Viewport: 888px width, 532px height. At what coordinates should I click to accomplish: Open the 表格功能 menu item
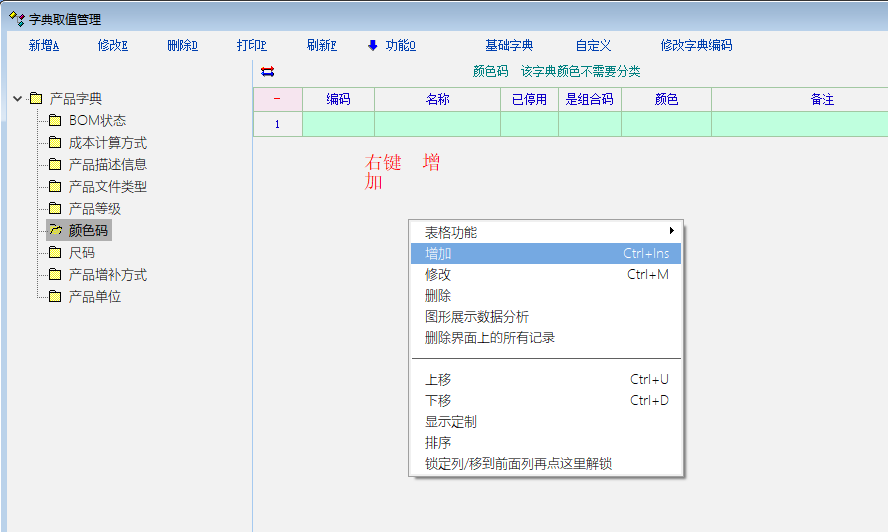(546, 232)
